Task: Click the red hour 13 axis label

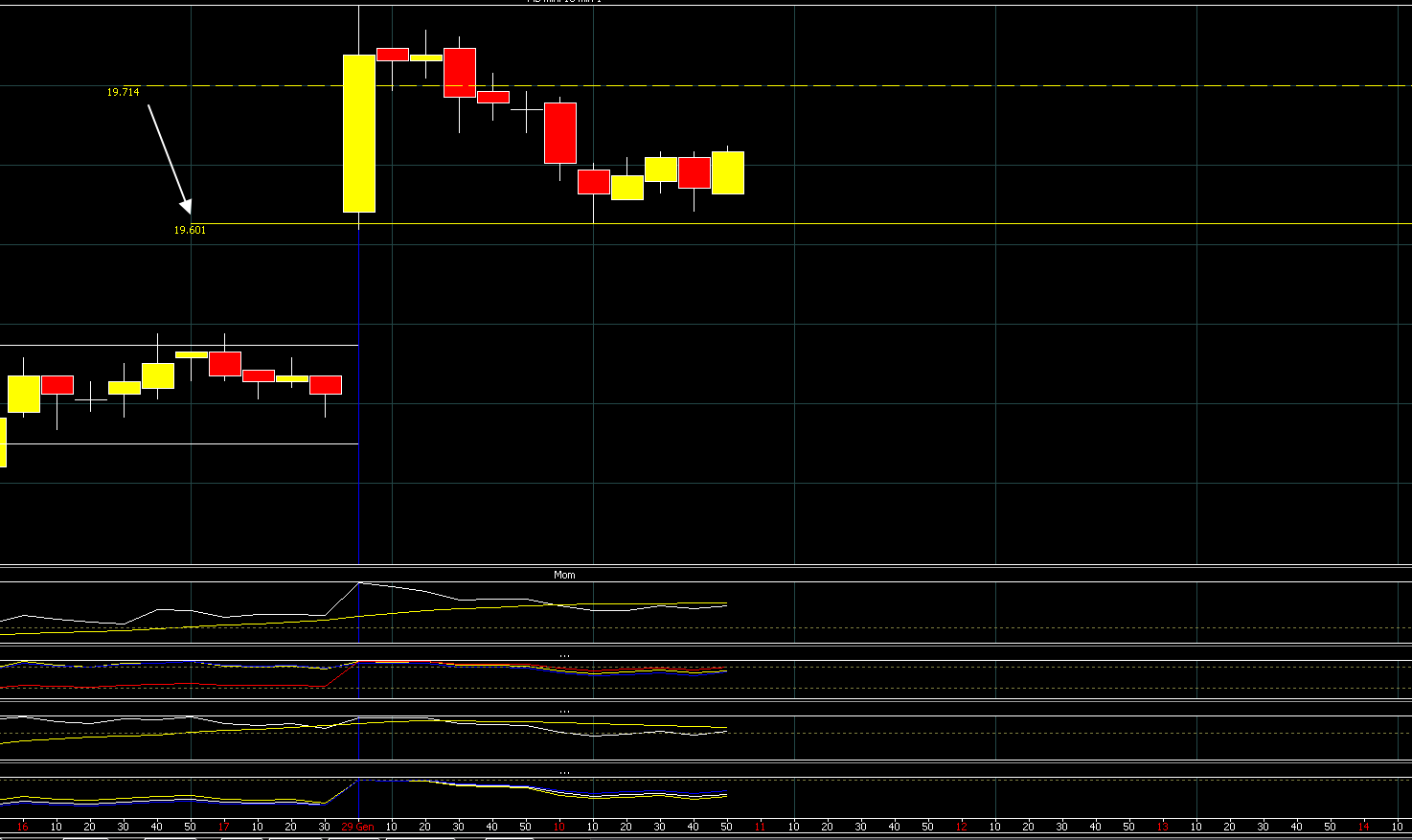Action: point(1163,827)
